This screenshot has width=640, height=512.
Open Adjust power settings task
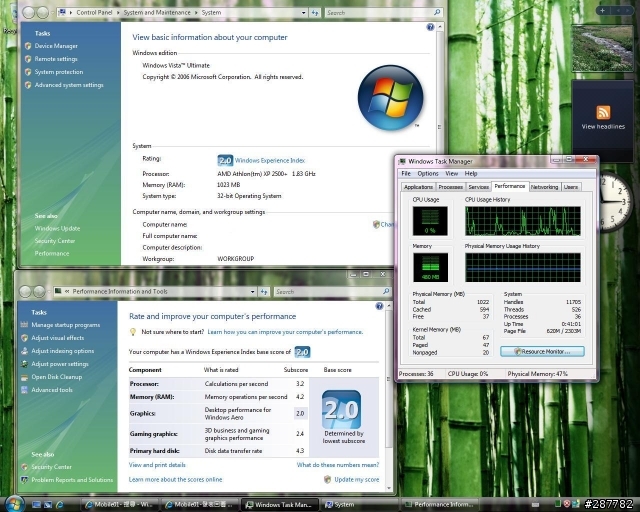(x=60, y=364)
